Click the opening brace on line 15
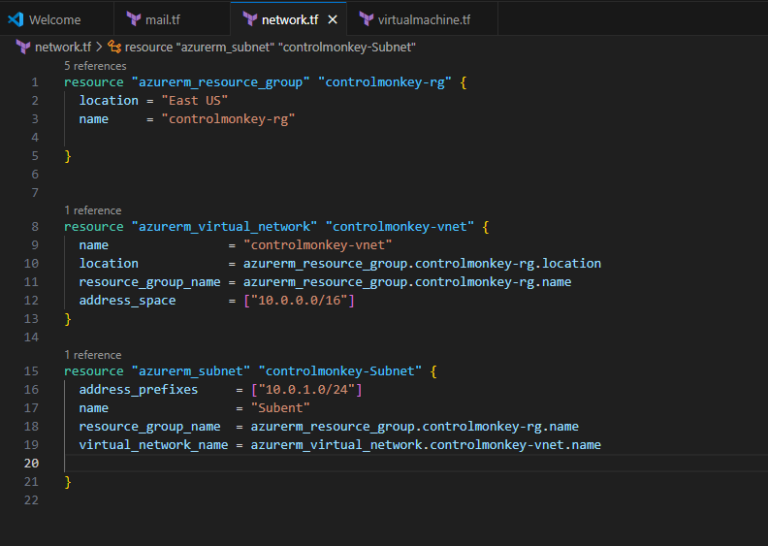768x546 pixels. 433,371
